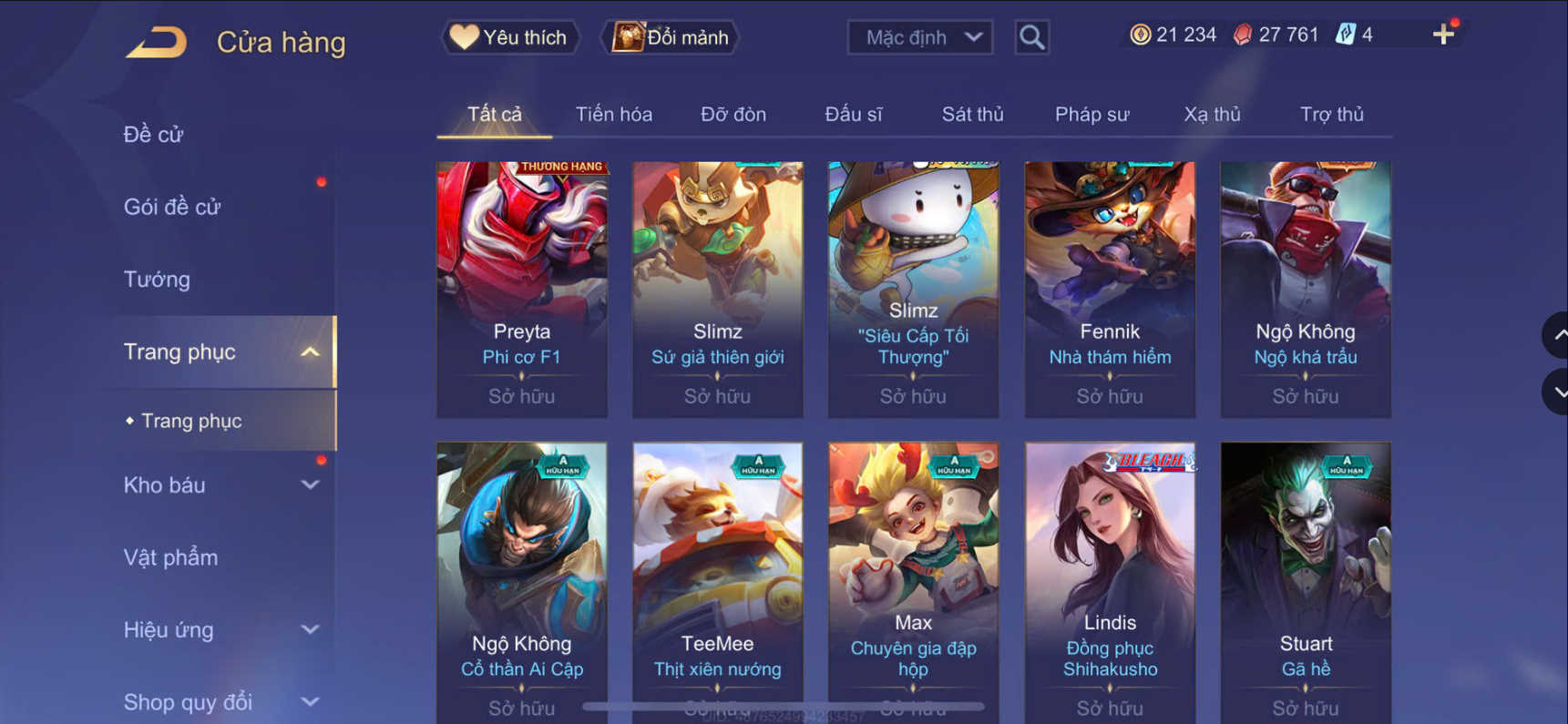Click the blue ticket currency icon
The height and width of the screenshot is (724, 1568).
pyautogui.click(x=1345, y=35)
